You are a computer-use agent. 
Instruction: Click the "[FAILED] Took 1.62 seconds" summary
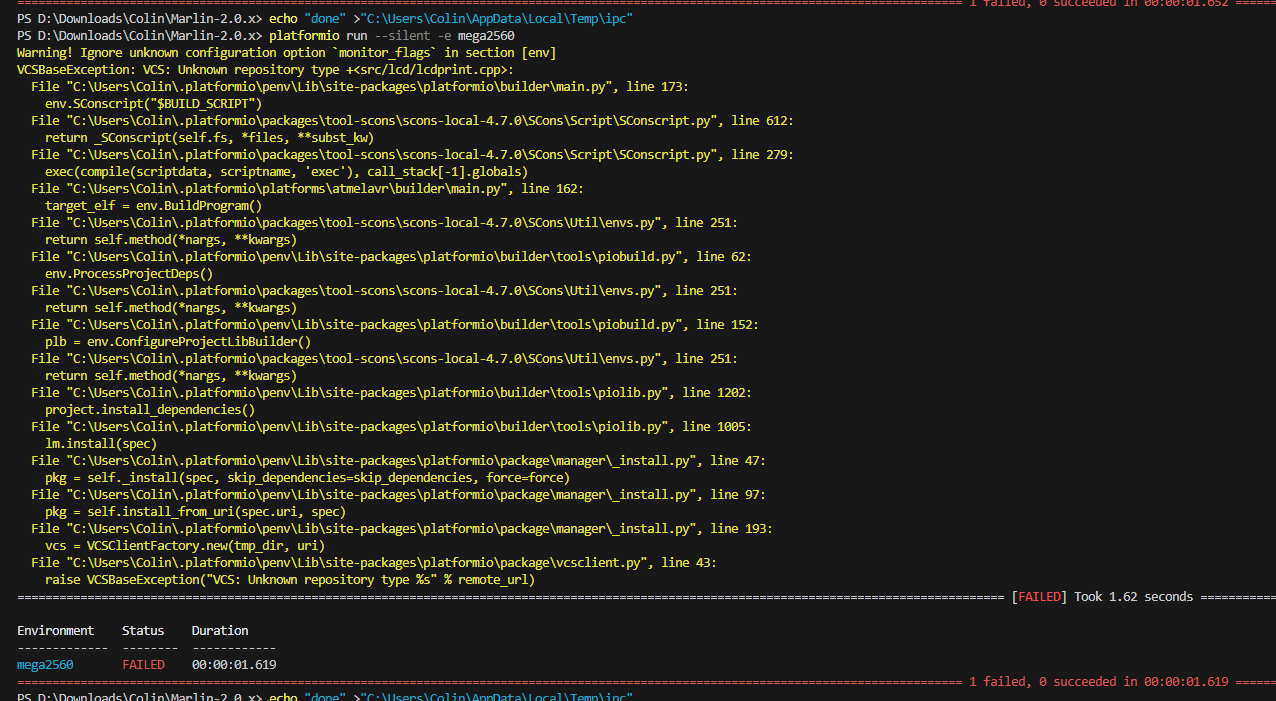1102,597
